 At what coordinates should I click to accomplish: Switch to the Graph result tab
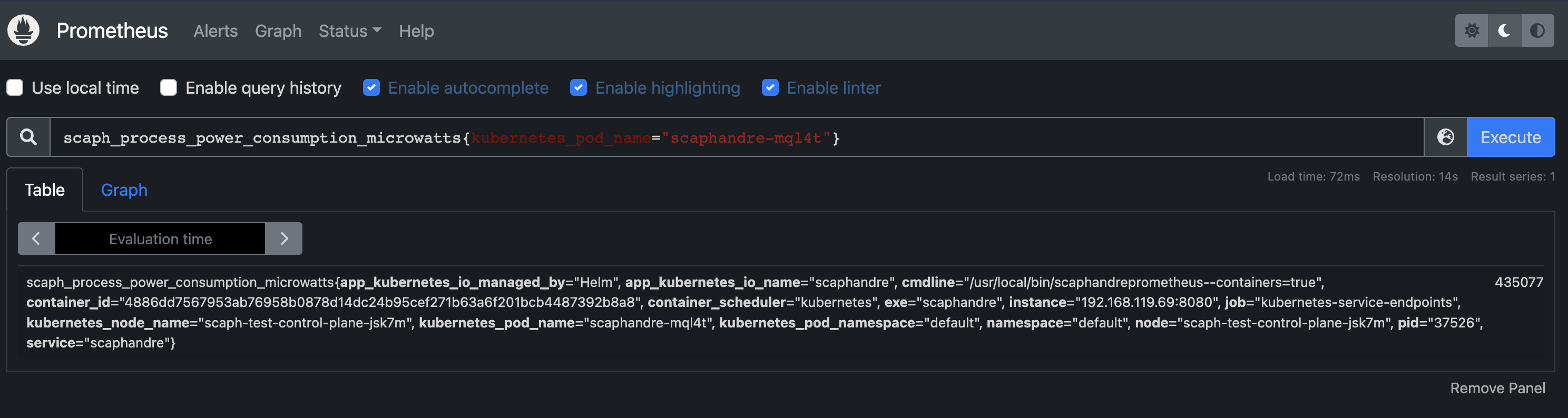click(x=124, y=190)
